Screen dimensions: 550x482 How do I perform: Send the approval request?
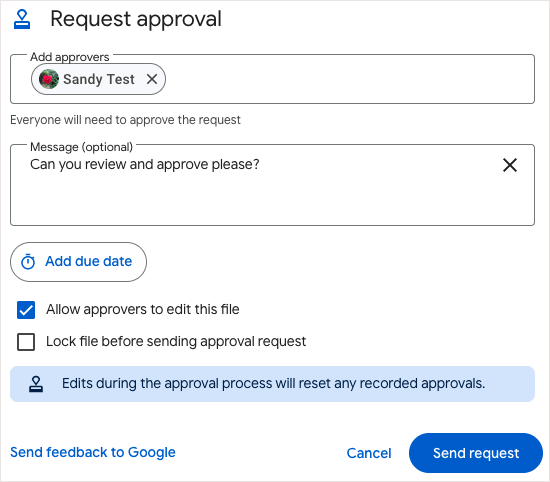(476, 453)
